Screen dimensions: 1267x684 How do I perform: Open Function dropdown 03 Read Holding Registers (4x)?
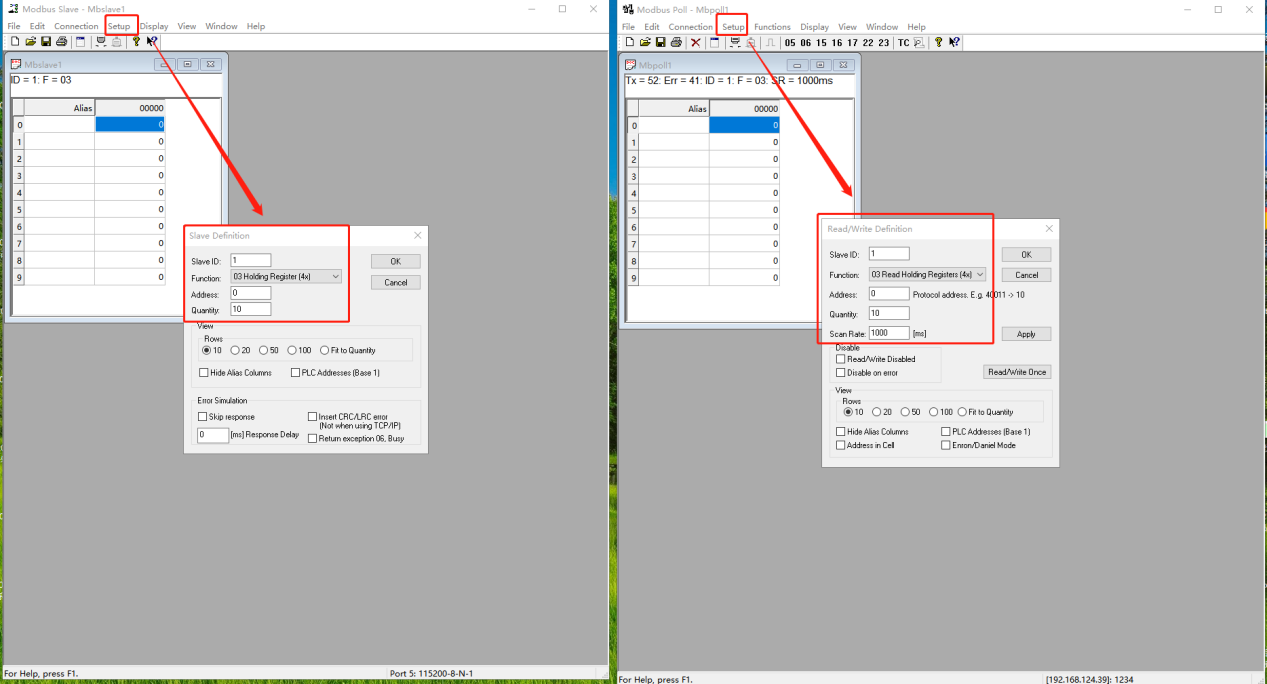pos(928,274)
